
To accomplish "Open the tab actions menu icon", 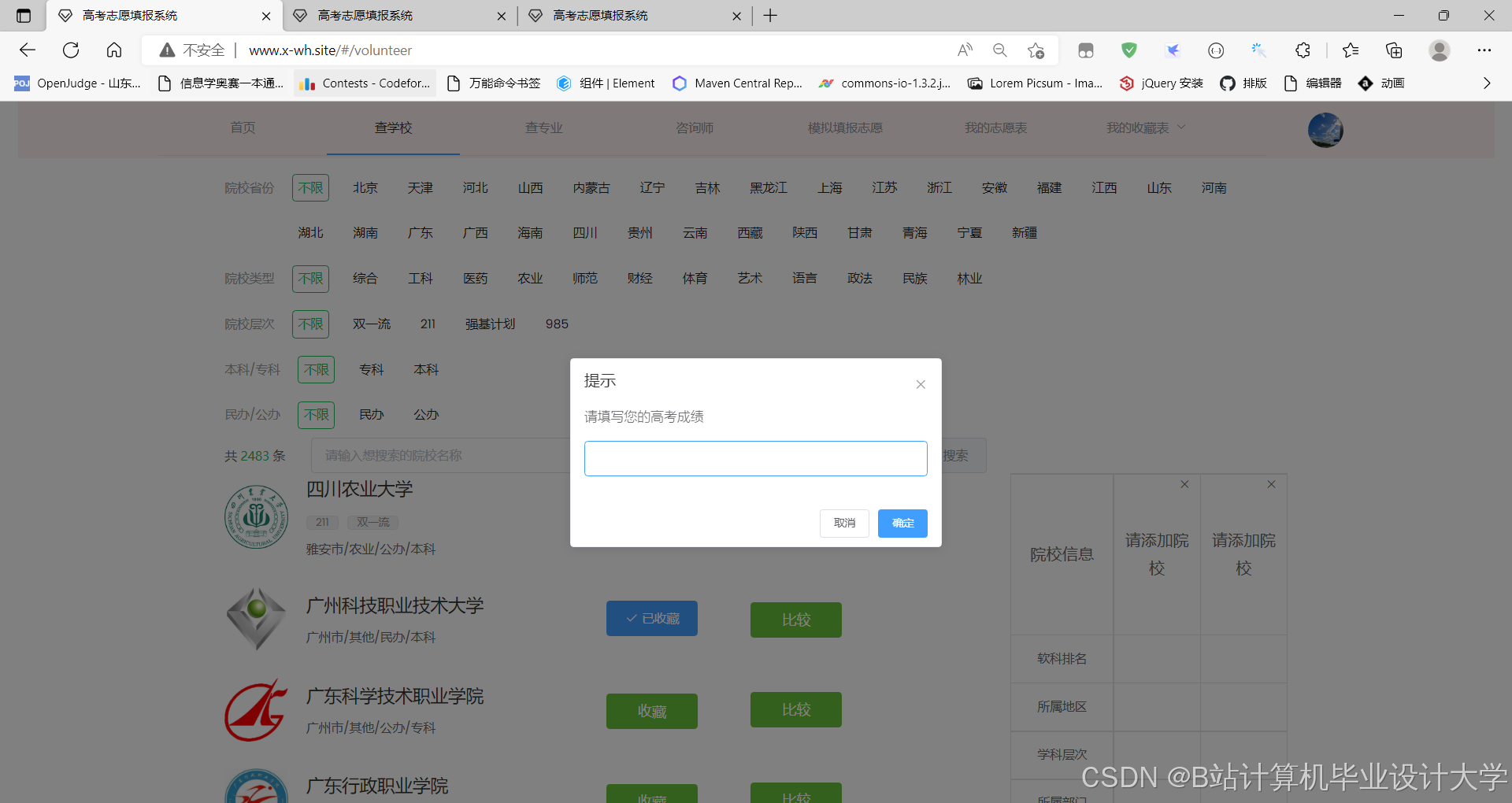I will [x=24, y=16].
